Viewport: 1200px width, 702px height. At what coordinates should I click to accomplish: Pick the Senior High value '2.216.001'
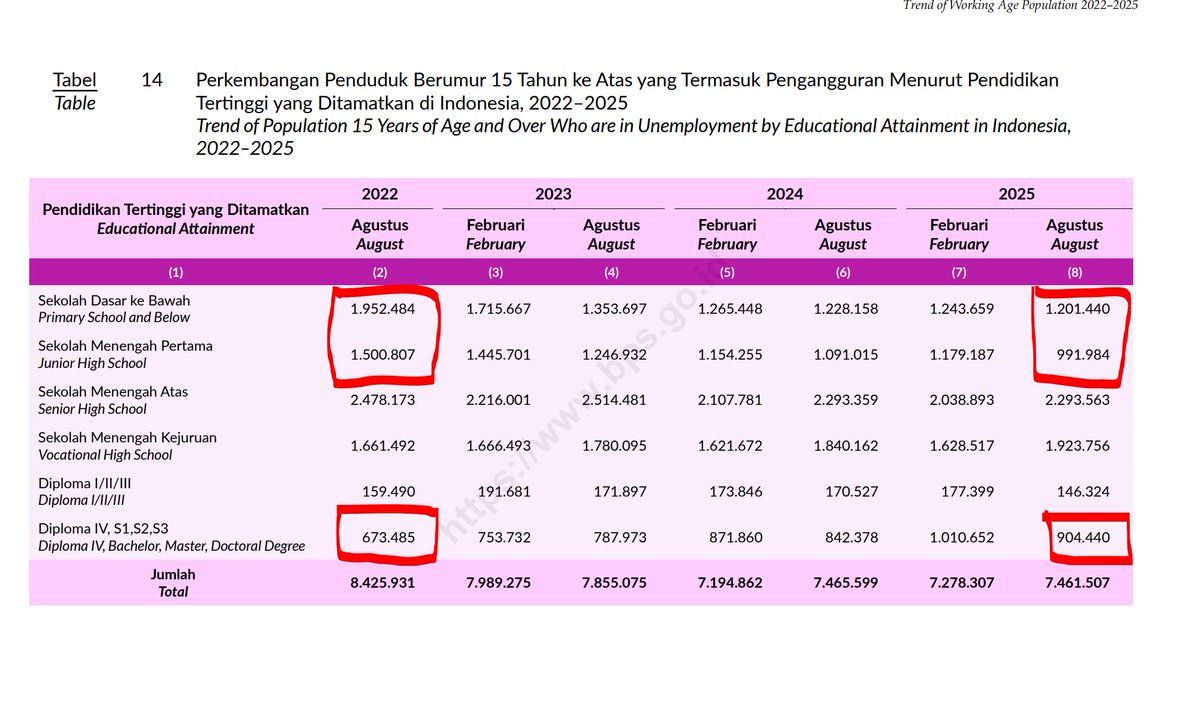pyautogui.click(x=498, y=400)
